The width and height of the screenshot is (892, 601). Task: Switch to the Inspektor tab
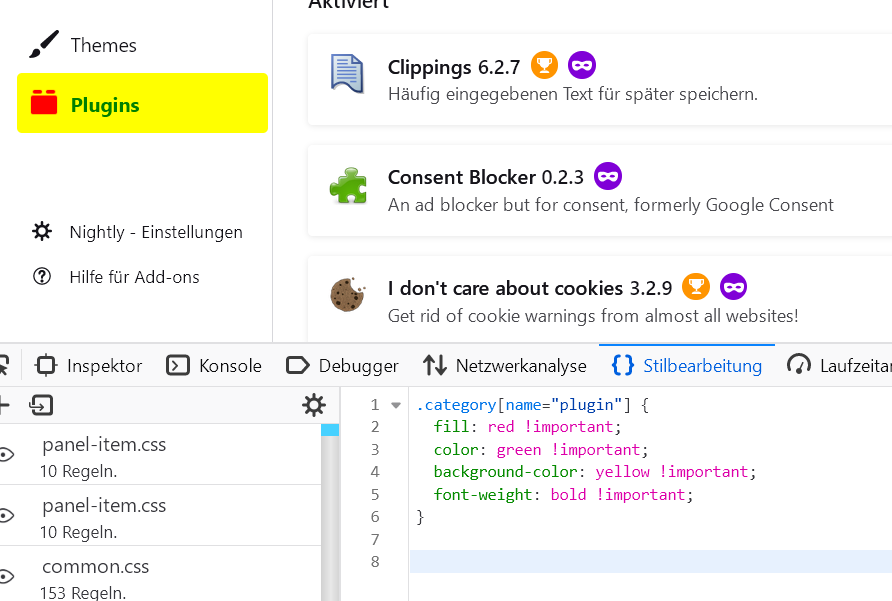click(x=89, y=366)
